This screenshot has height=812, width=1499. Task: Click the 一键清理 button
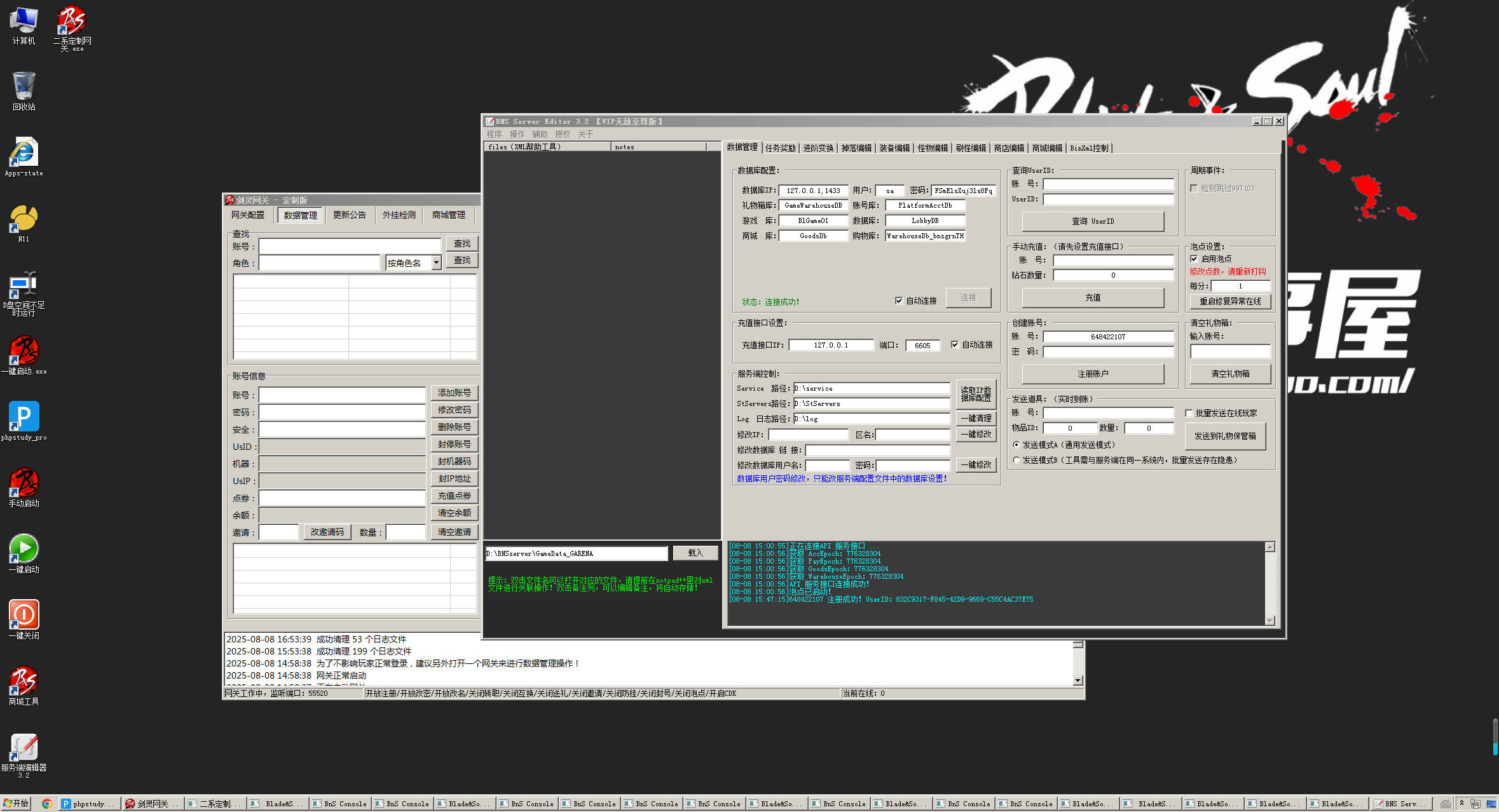click(976, 418)
